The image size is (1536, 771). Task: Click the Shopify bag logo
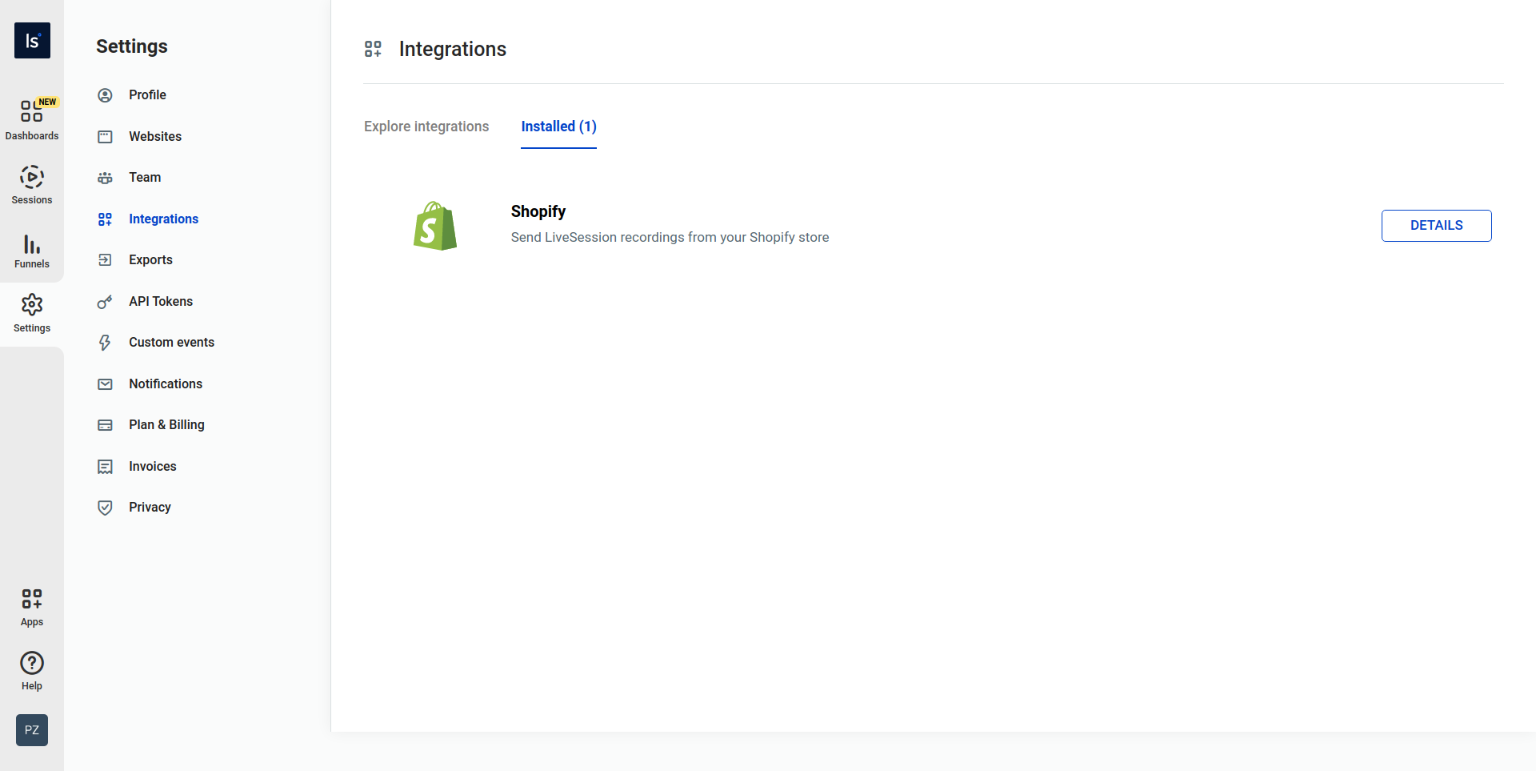pyautogui.click(x=435, y=225)
